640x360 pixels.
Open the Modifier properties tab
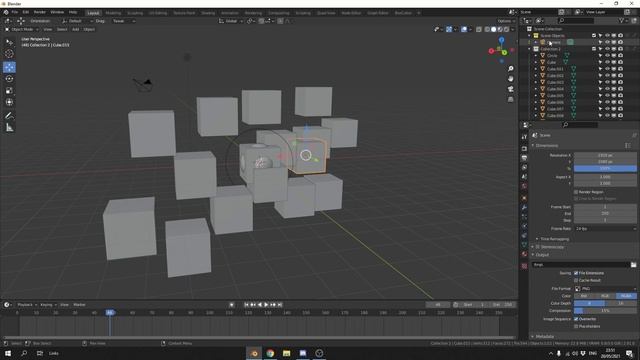pyautogui.click(x=524, y=208)
